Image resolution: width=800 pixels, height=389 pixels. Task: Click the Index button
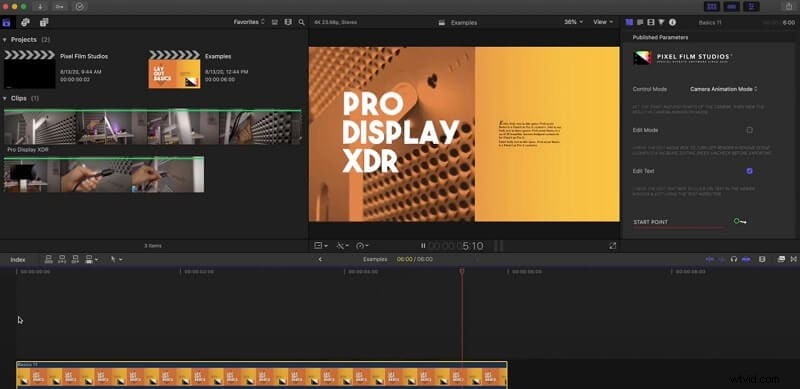[x=18, y=260]
